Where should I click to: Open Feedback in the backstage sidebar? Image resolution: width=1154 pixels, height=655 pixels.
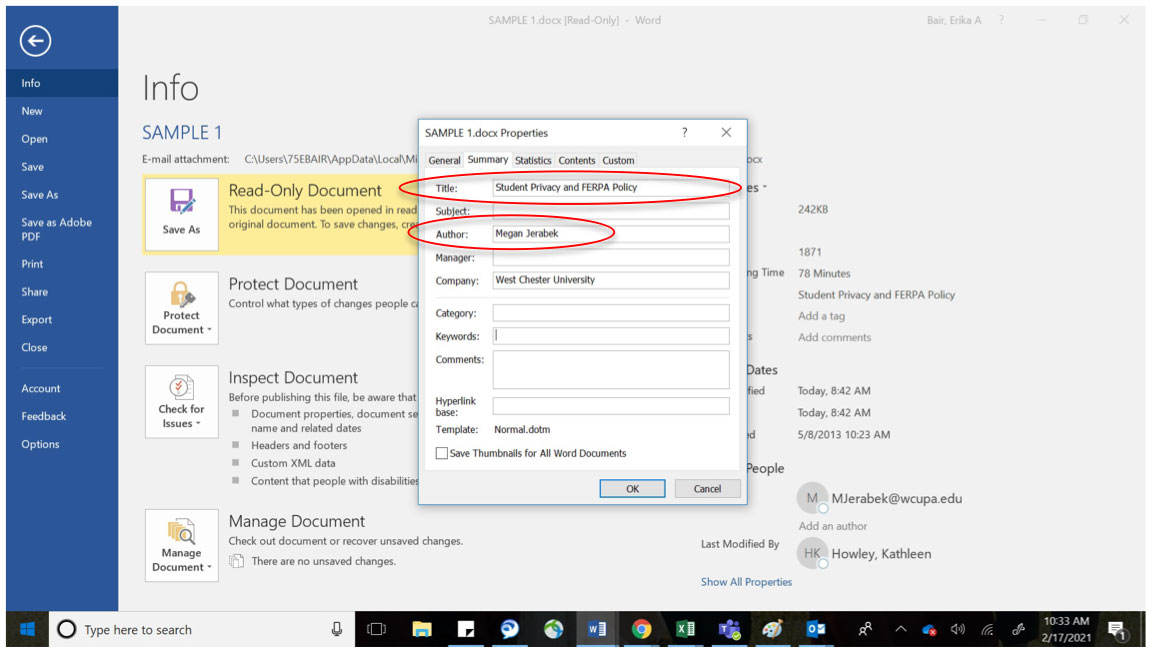click(62, 417)
